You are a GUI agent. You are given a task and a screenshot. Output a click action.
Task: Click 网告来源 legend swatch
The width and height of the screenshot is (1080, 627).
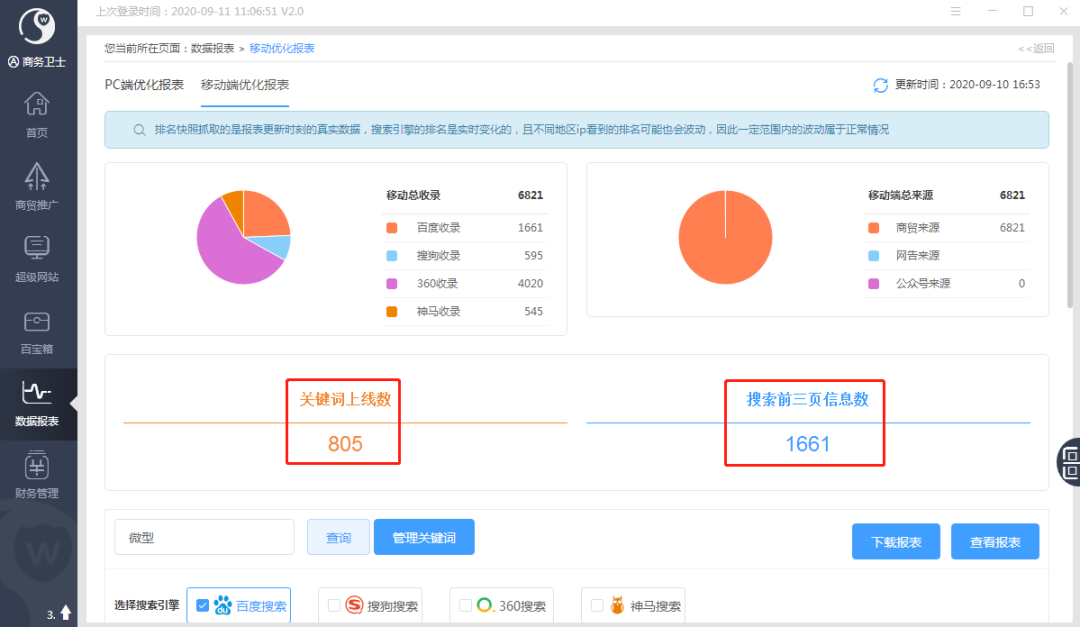873,256
